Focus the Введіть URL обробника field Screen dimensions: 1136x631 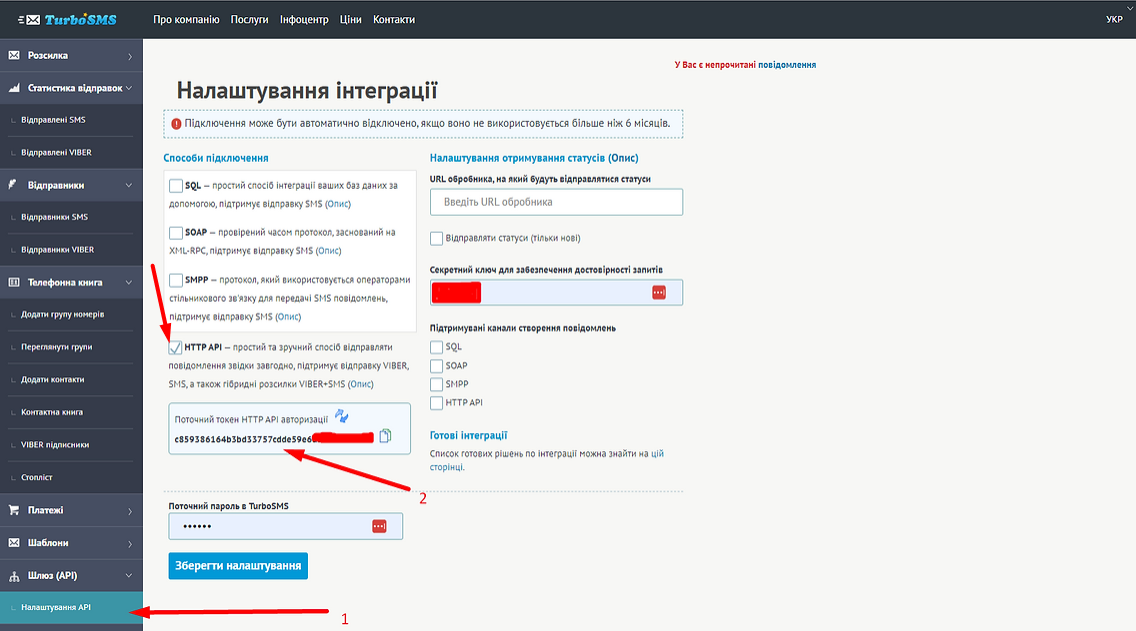coord(556,202)
